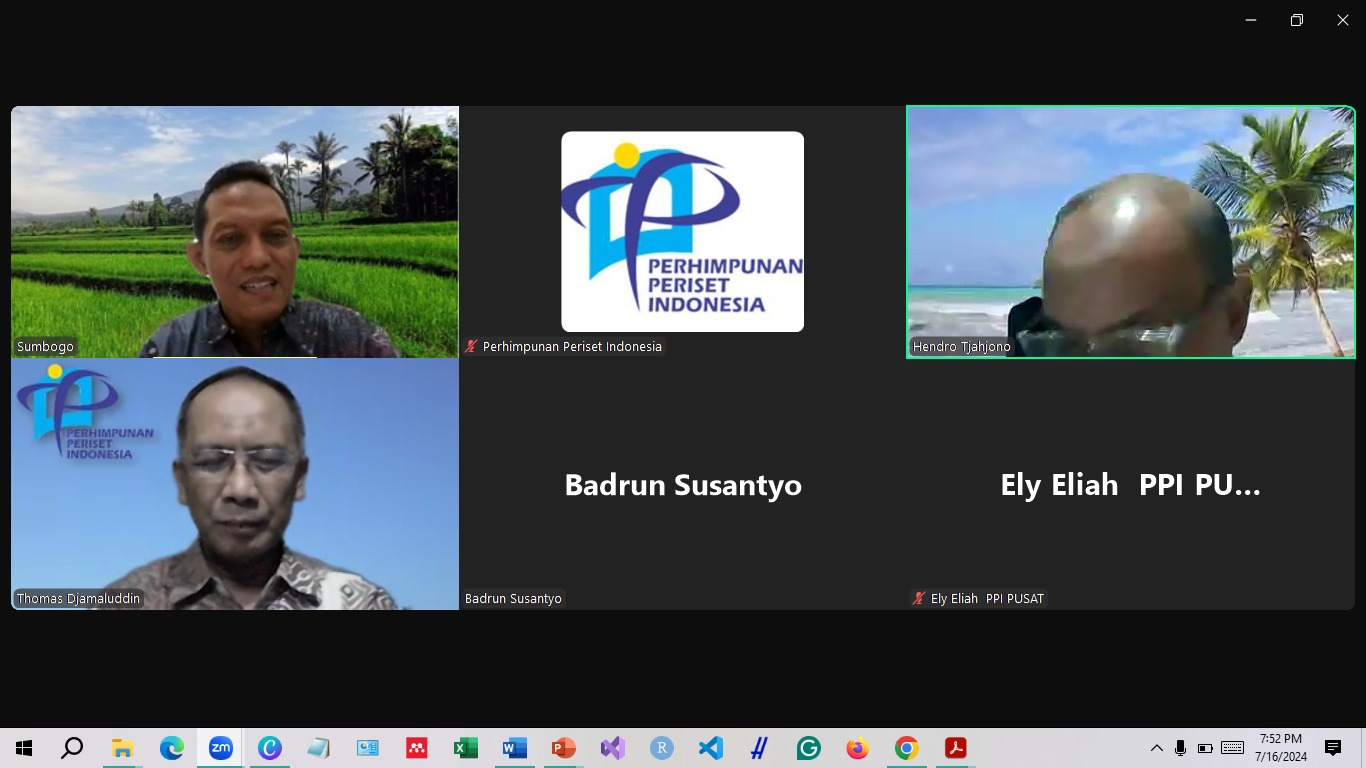Minimize the Zoom meeting window

click(x=1251, y=20)
